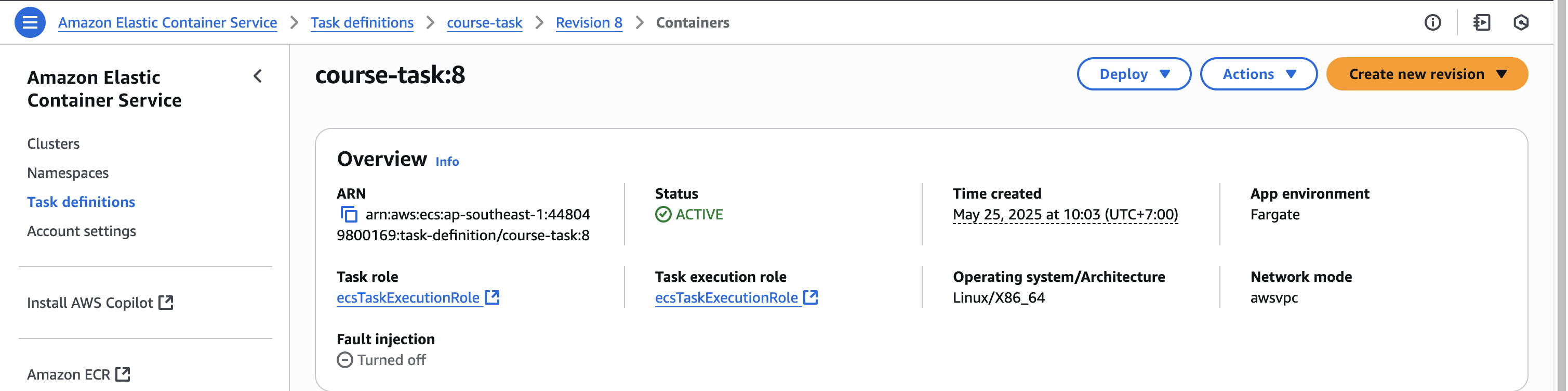Open the Actions dropdown menu
Image resolution: width=1568 pixels, height=391 pixels.
coord(1258,74)
